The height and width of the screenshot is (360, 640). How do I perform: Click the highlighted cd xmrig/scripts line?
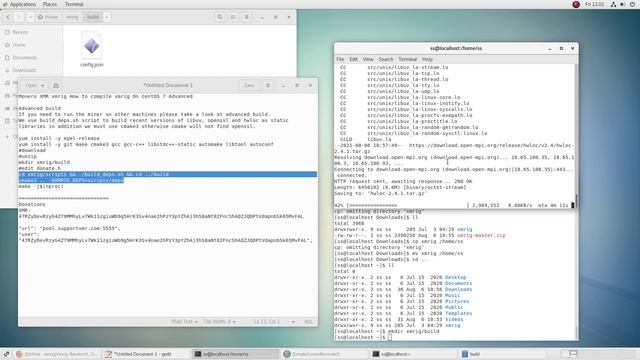tap(167, 174)
